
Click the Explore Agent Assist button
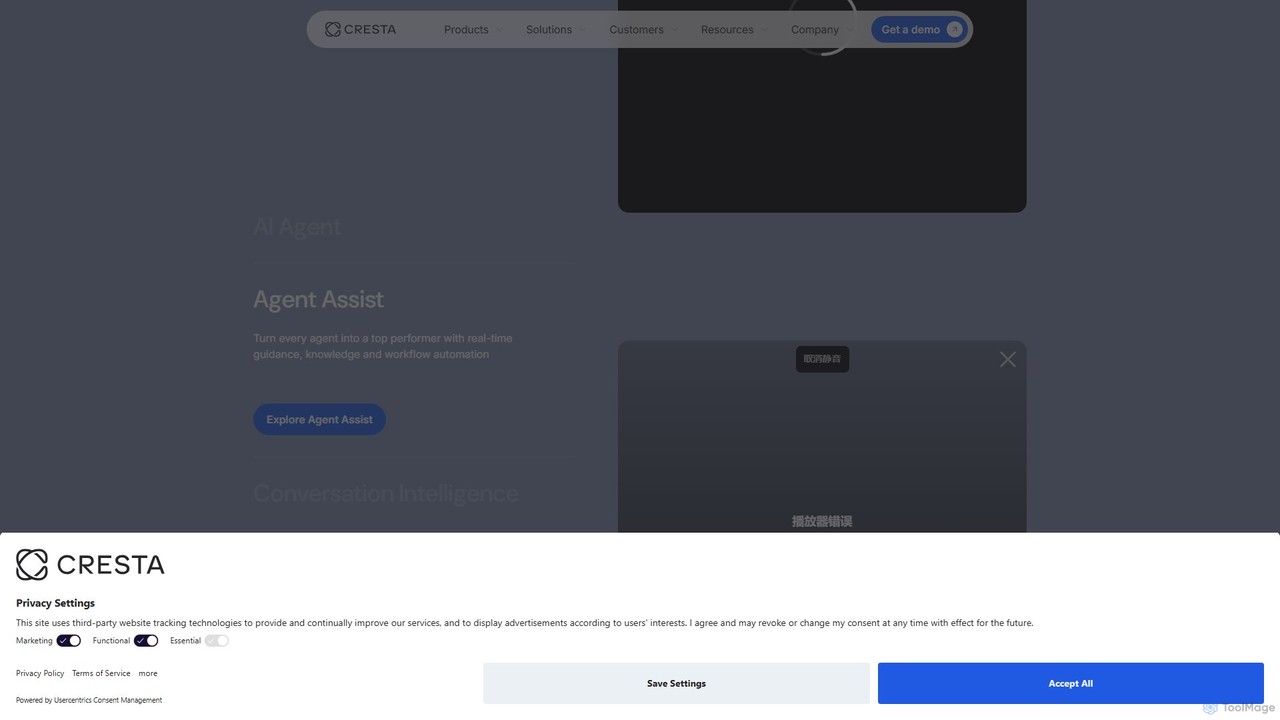[319, 420]
